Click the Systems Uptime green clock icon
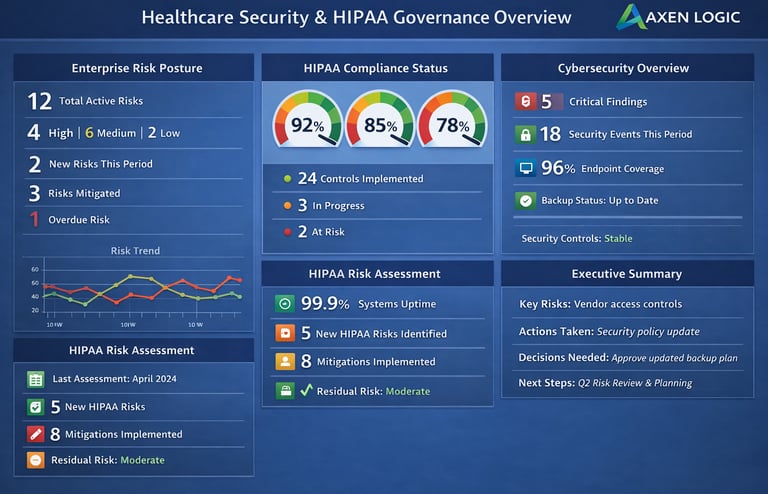This screenshot has height=494, width=768. tap(285, 304)
